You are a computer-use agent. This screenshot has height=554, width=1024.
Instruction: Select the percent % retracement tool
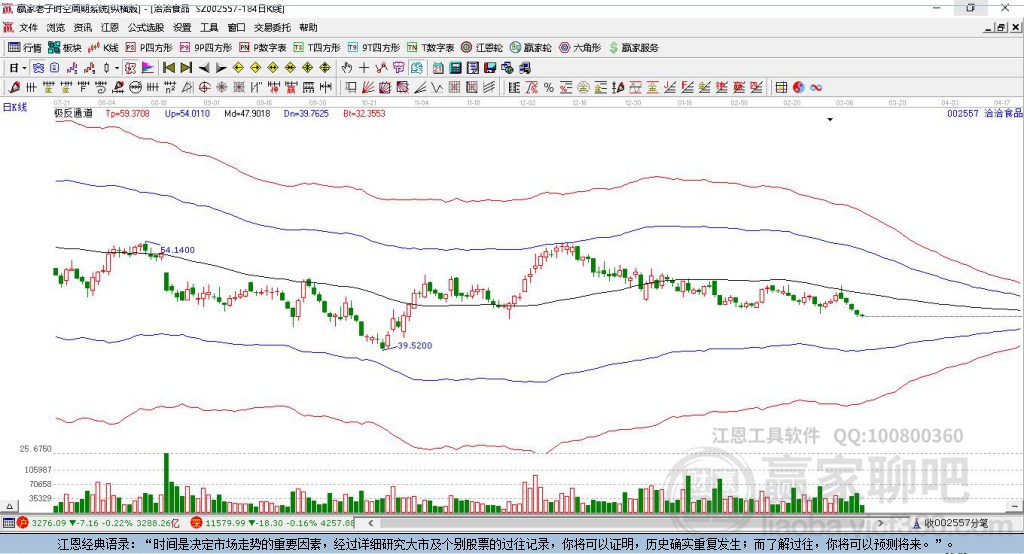pyautogui.click(x=549, y=88)
